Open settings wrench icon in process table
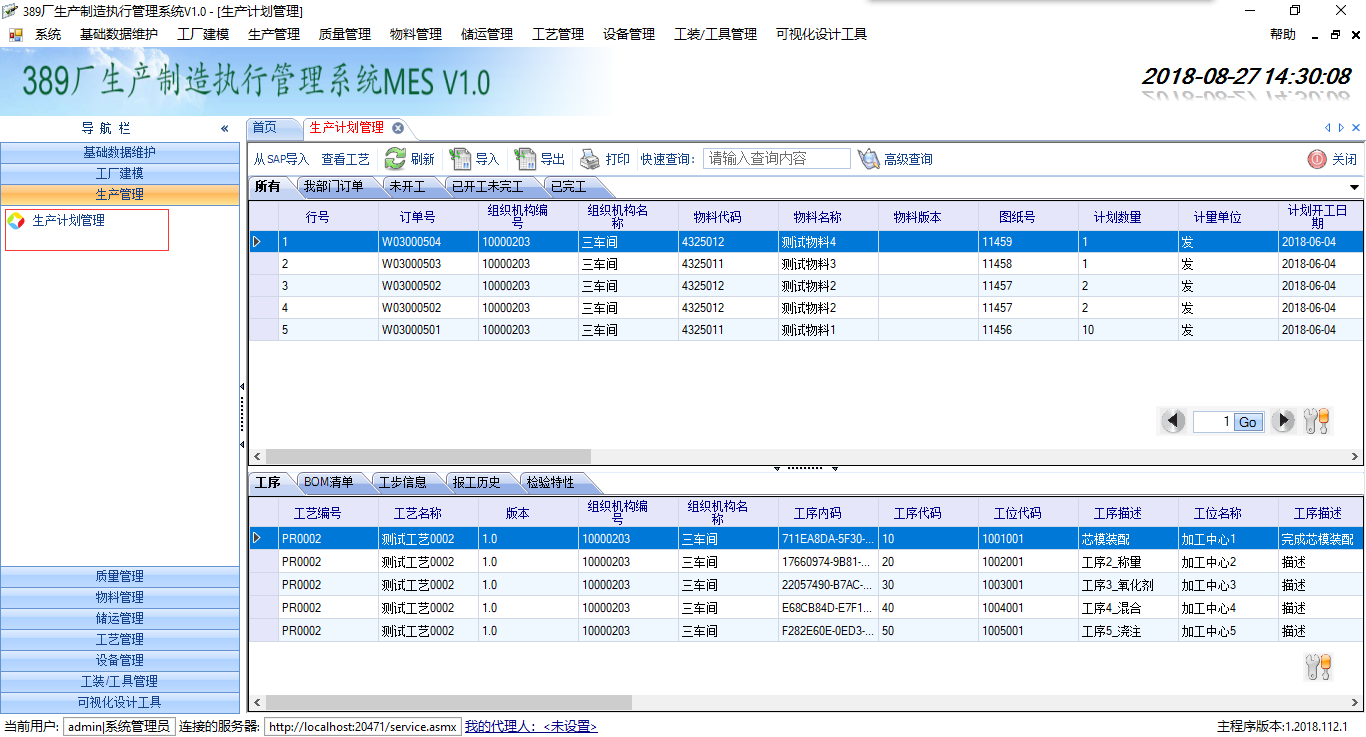 [1318, 667]
